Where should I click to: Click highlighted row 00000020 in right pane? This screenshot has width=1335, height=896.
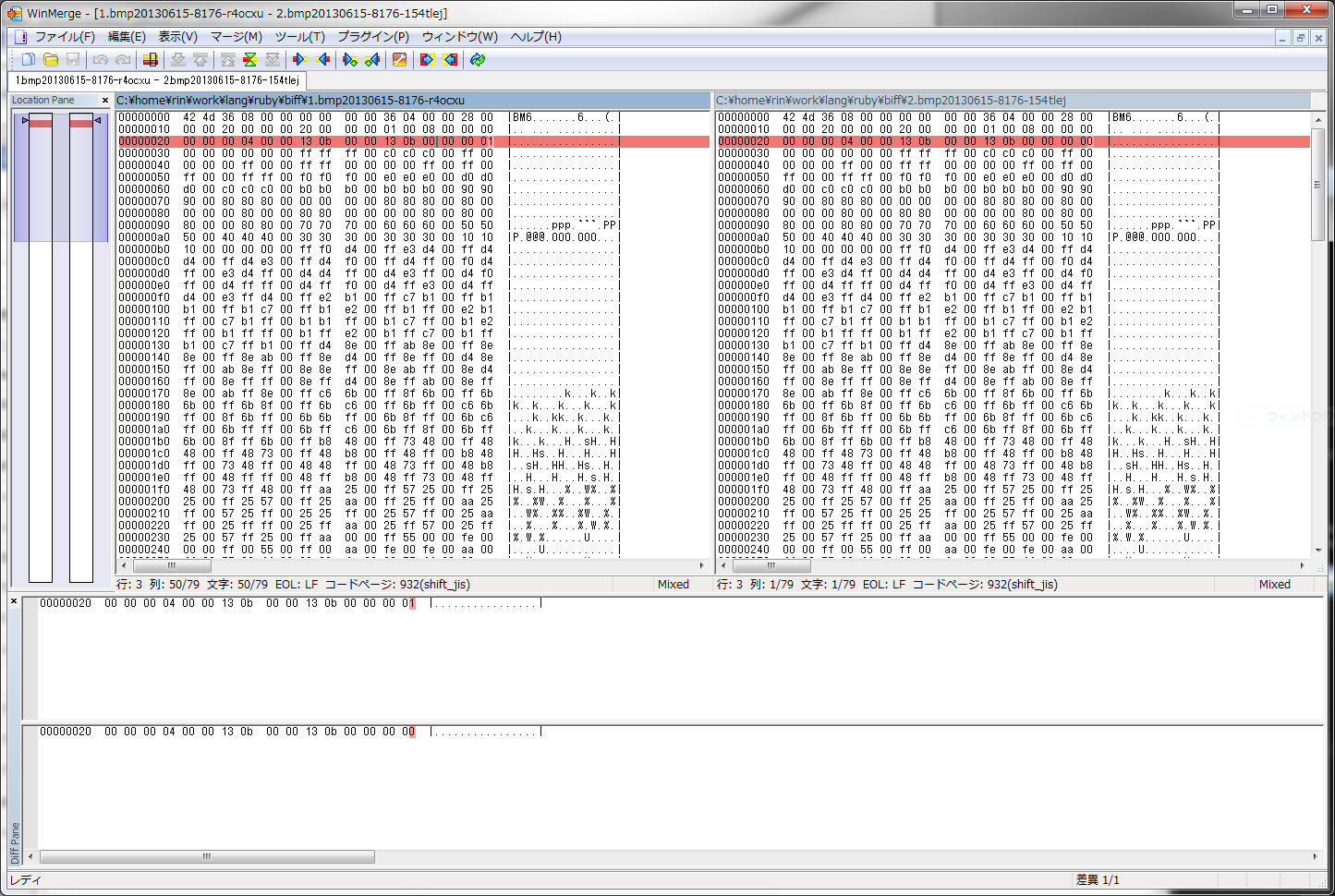pos(1013,141)
